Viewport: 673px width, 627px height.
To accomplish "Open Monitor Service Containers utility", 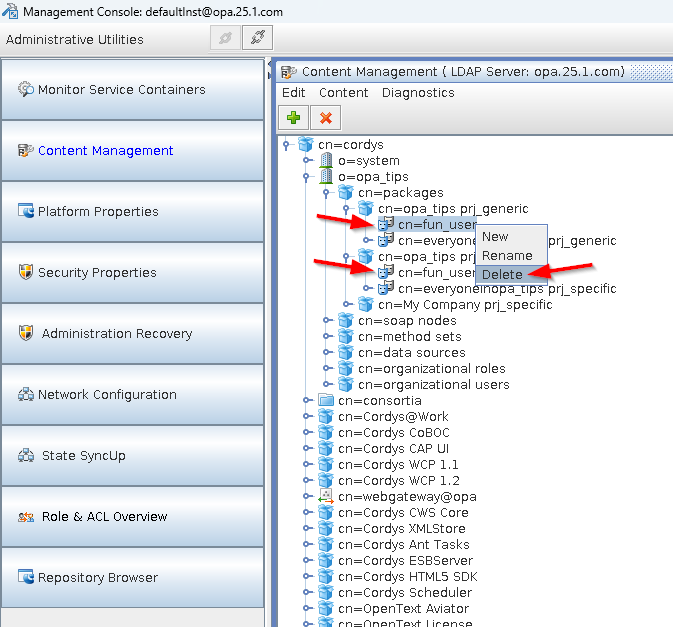I will pyautogui.click(x=133, y=90).
